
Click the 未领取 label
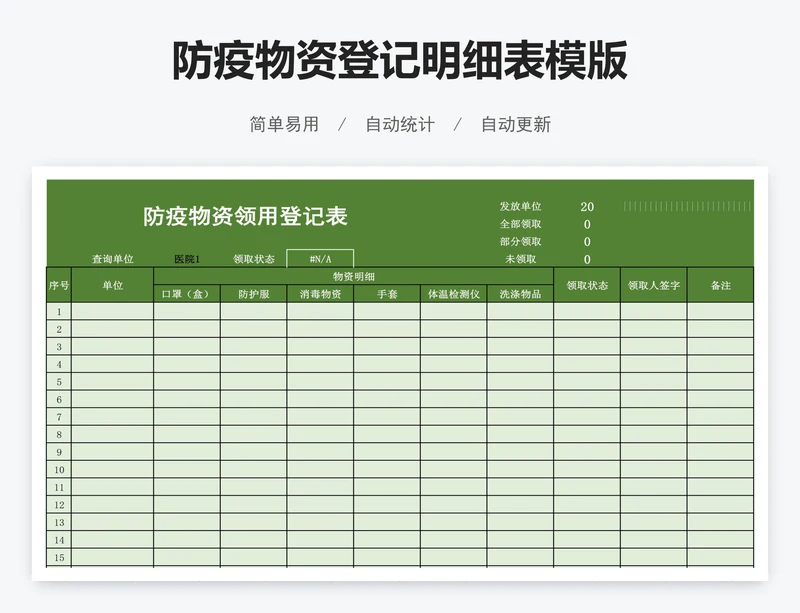[520, 259]
